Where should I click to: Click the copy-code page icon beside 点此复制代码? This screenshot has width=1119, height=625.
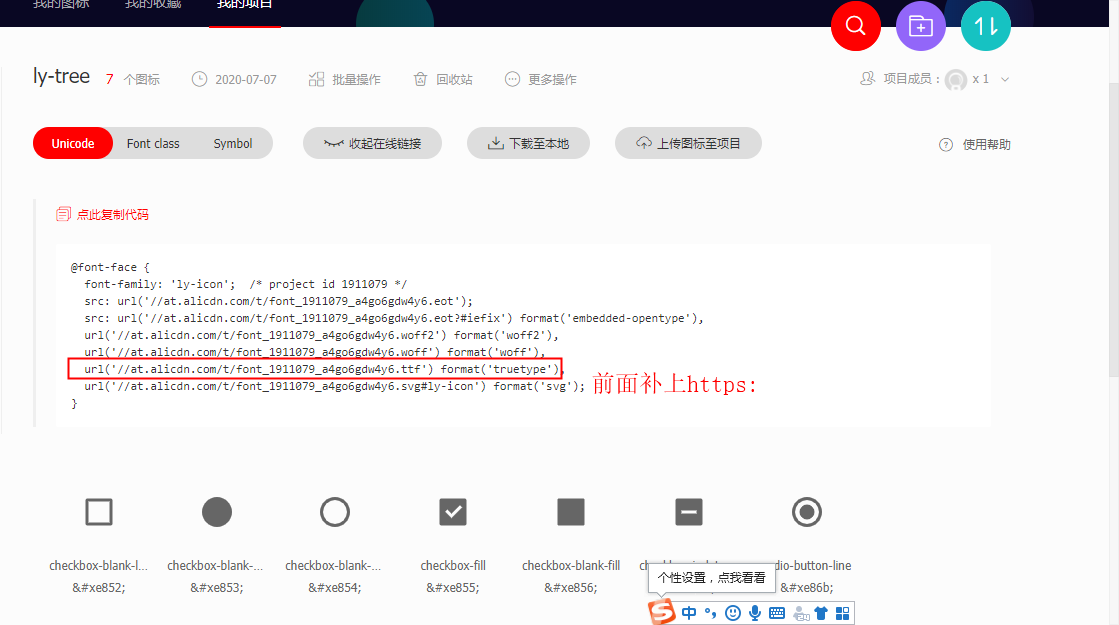pyautogui.click(x=65, y=213)
